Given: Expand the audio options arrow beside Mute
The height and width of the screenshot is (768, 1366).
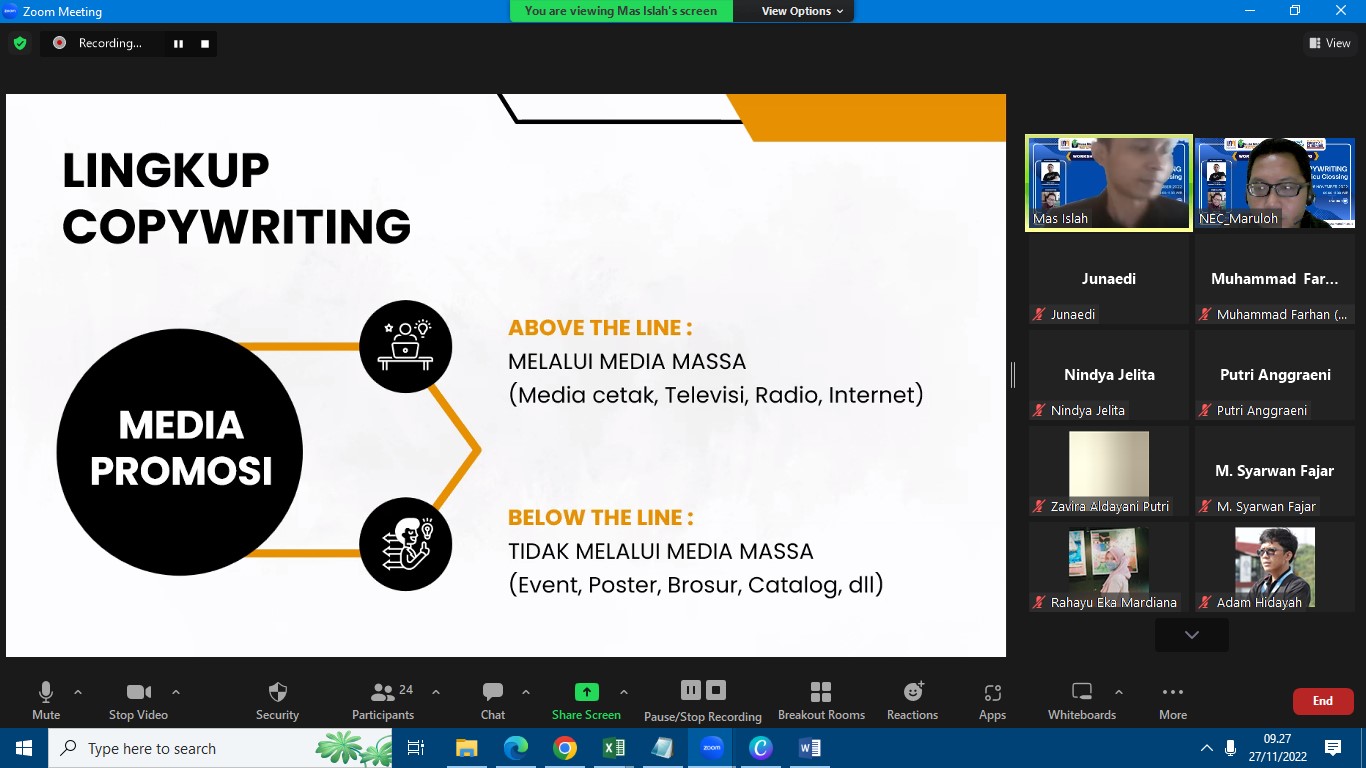Looking at the screenshot, I should click(x=78, y=692).
